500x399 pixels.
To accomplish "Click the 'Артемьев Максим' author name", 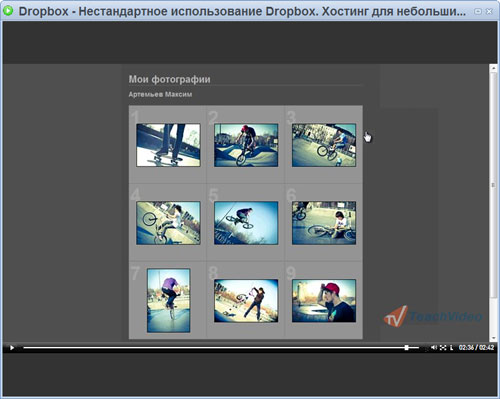I will point(160,94).
